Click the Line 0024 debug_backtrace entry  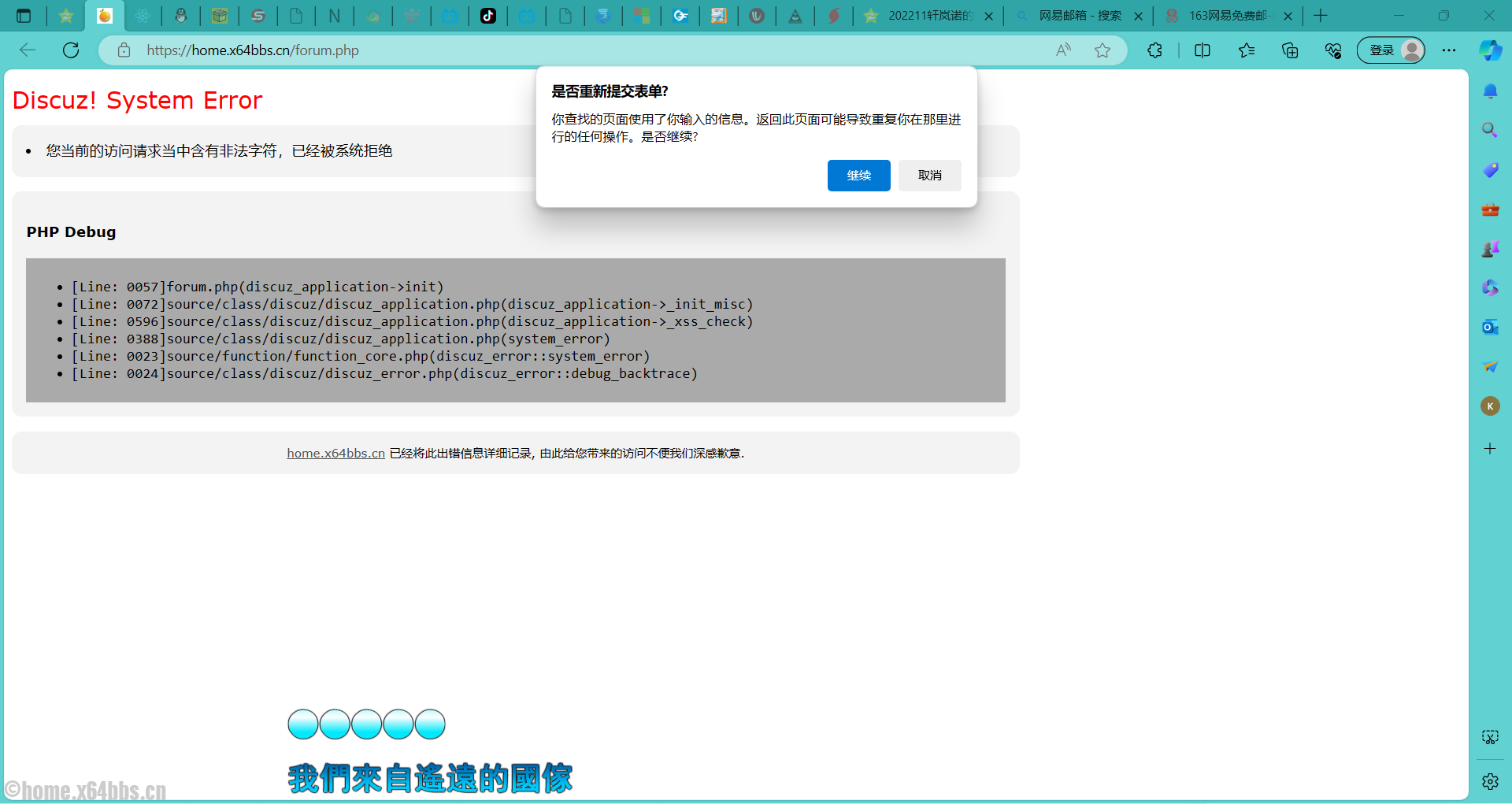click(x=384, y=373)
